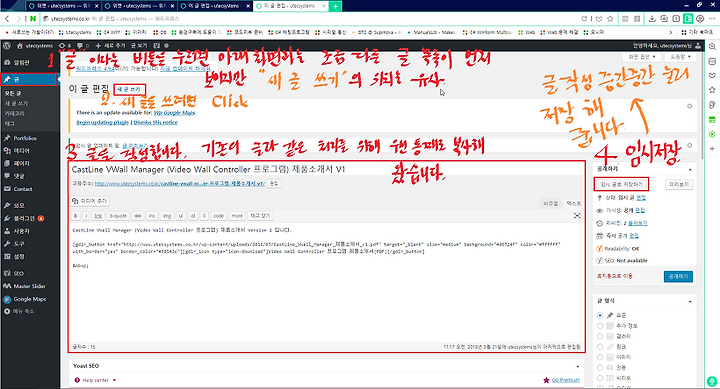The width and height of the screenshot is (720, 389).
Task: Click the '미리보기' preview button
Action: (679, 185)
